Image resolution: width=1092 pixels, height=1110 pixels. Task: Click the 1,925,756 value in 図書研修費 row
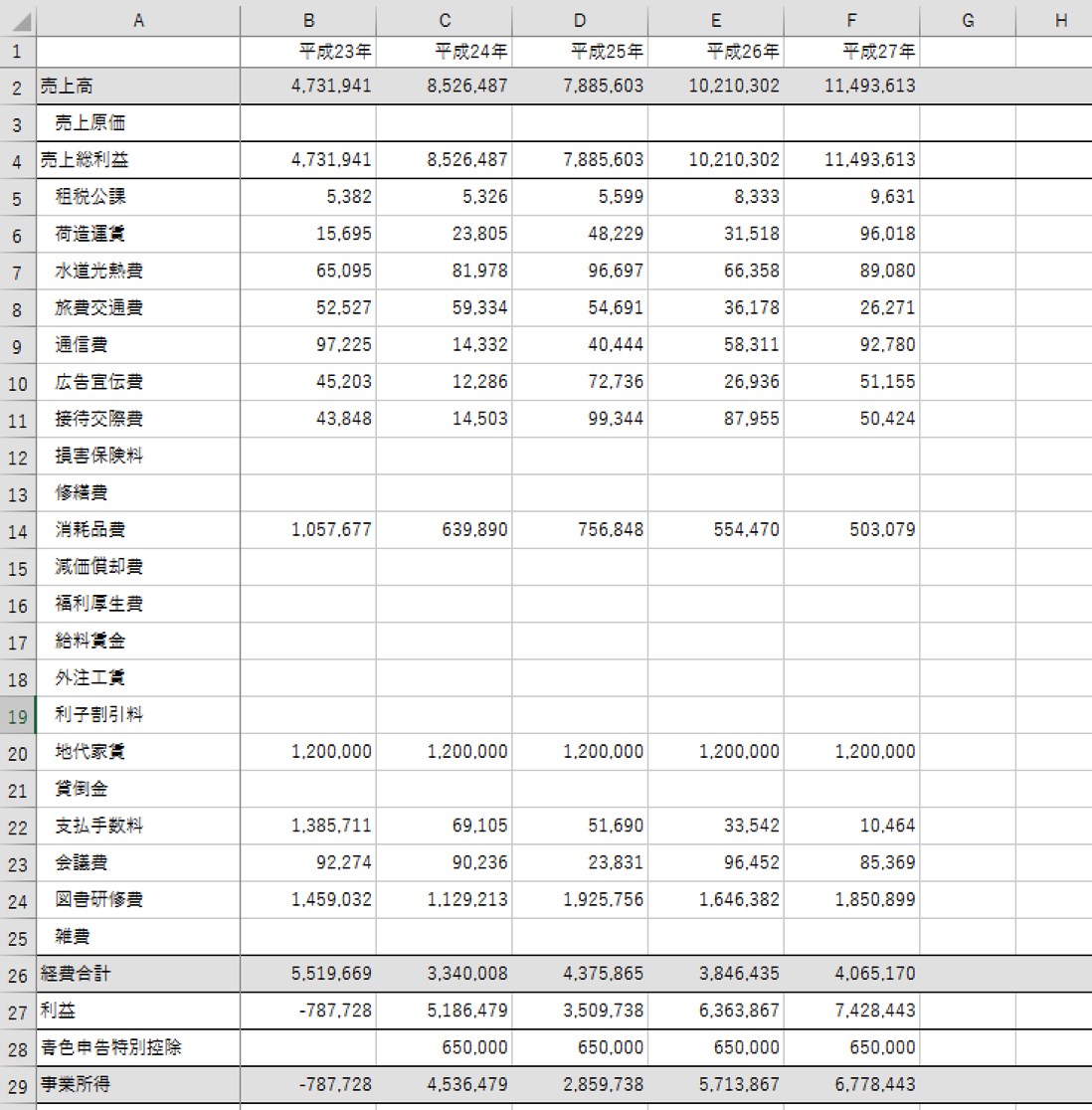click(603, 900)
